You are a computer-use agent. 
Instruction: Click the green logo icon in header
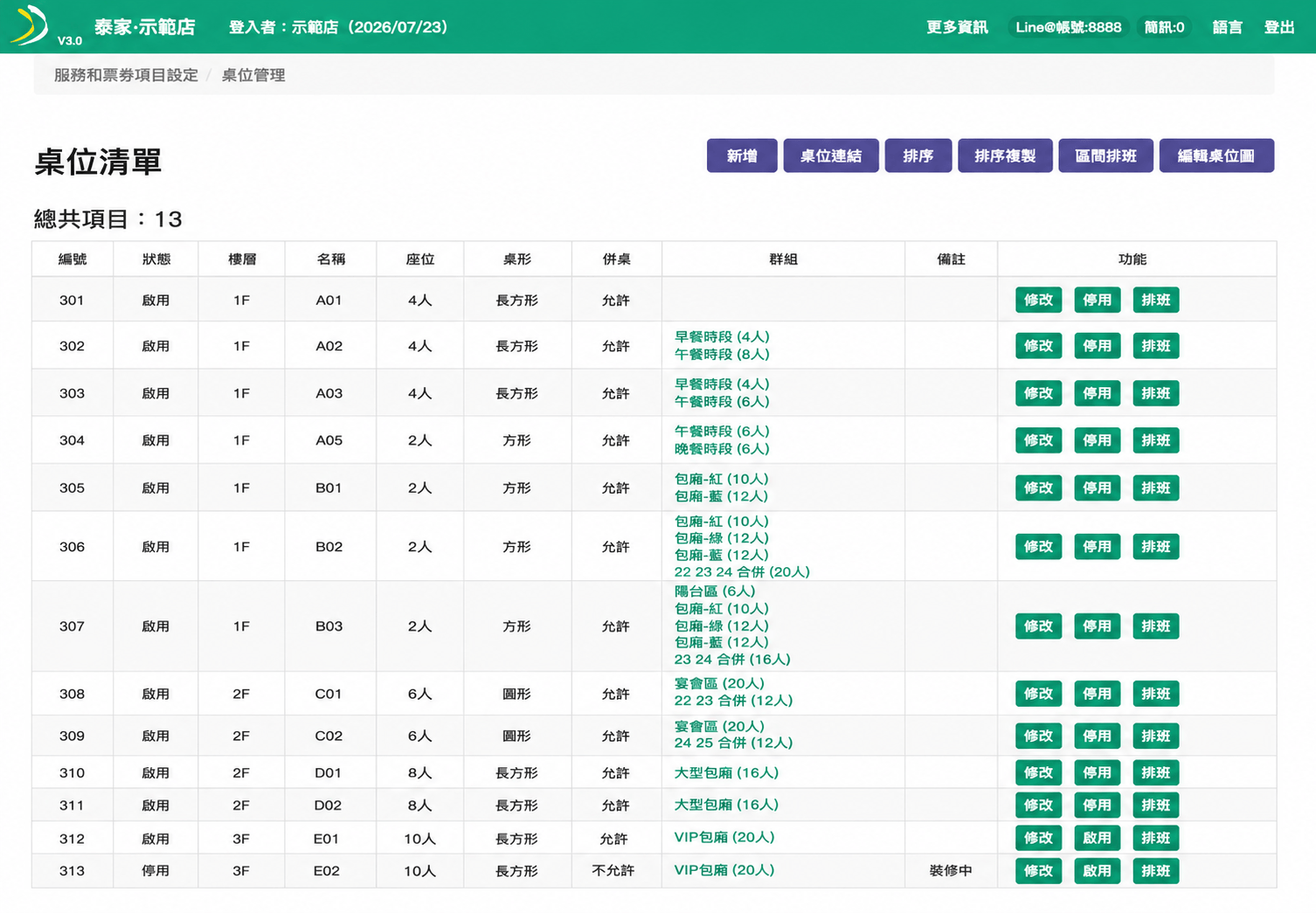pyautogui.click(x=29, y=24)
